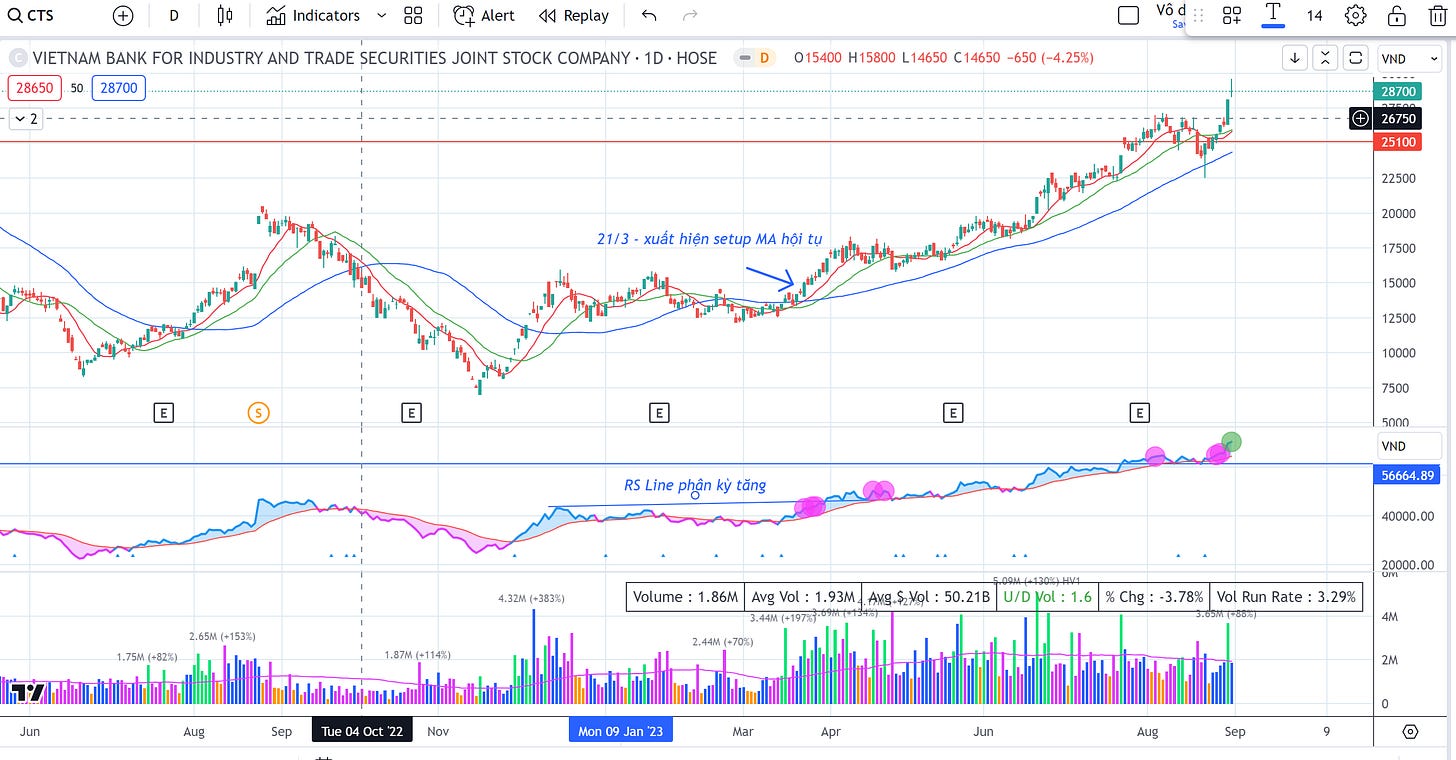Click the first earnings E marker near June
This screenshot has width=1456, height=760.
[163, 411]
